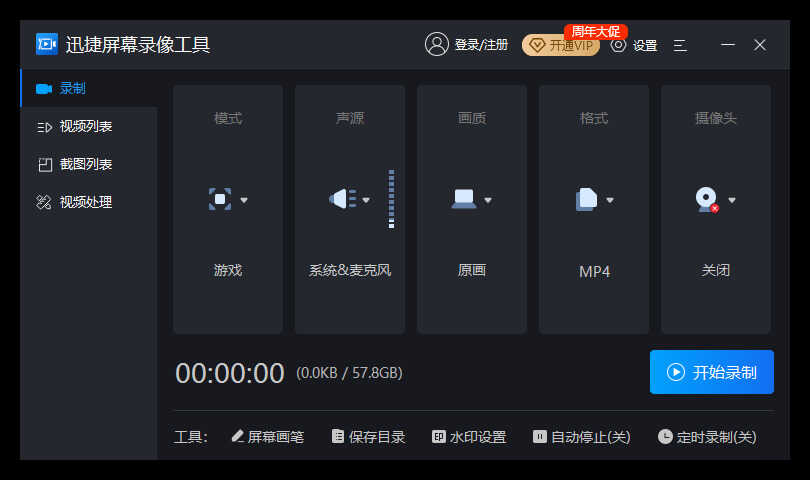This screenshot has height=480, width=810.
Task: Click the 系统&麦克风 label
Action: point(350,270)
